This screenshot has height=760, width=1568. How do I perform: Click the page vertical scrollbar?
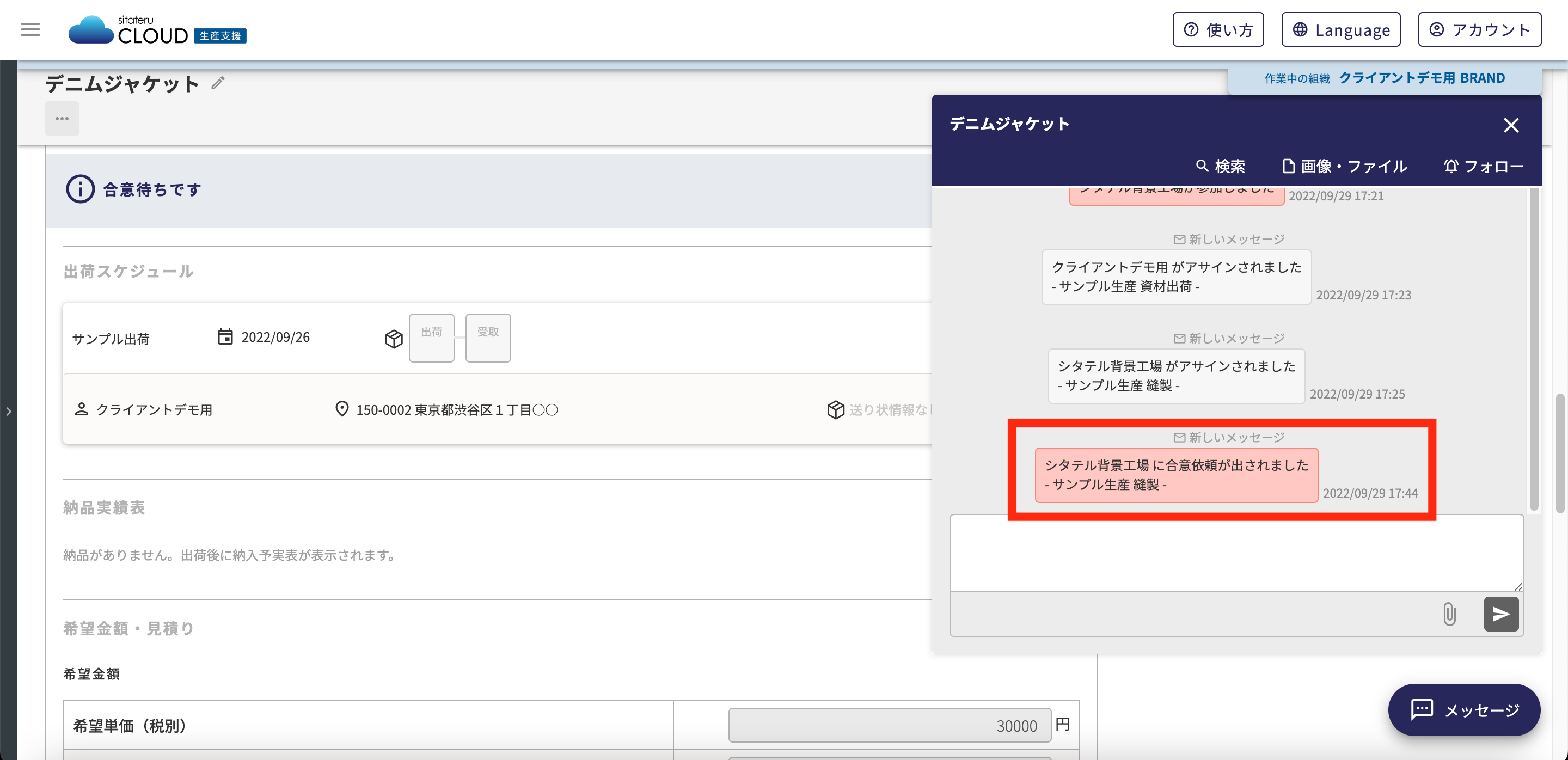point(1559,453)
